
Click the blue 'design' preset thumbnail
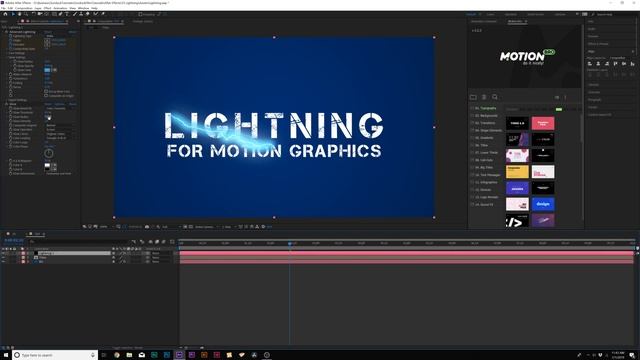[x=543, y=204]
